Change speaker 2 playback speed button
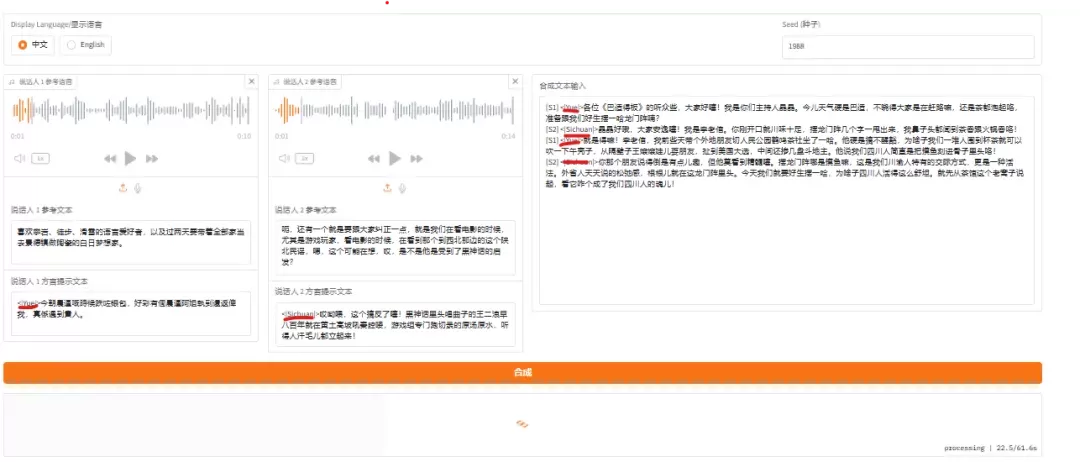This screenshot has width=1080, height=462. pyautogui.click(x=305, y=159)
